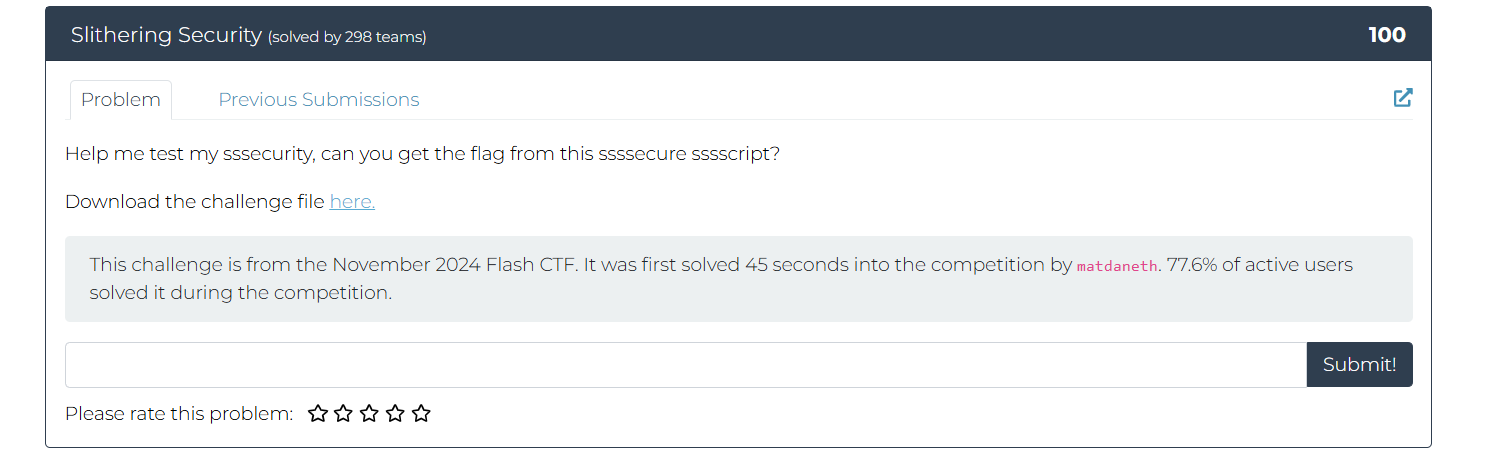Click the "here." download link

352,201
